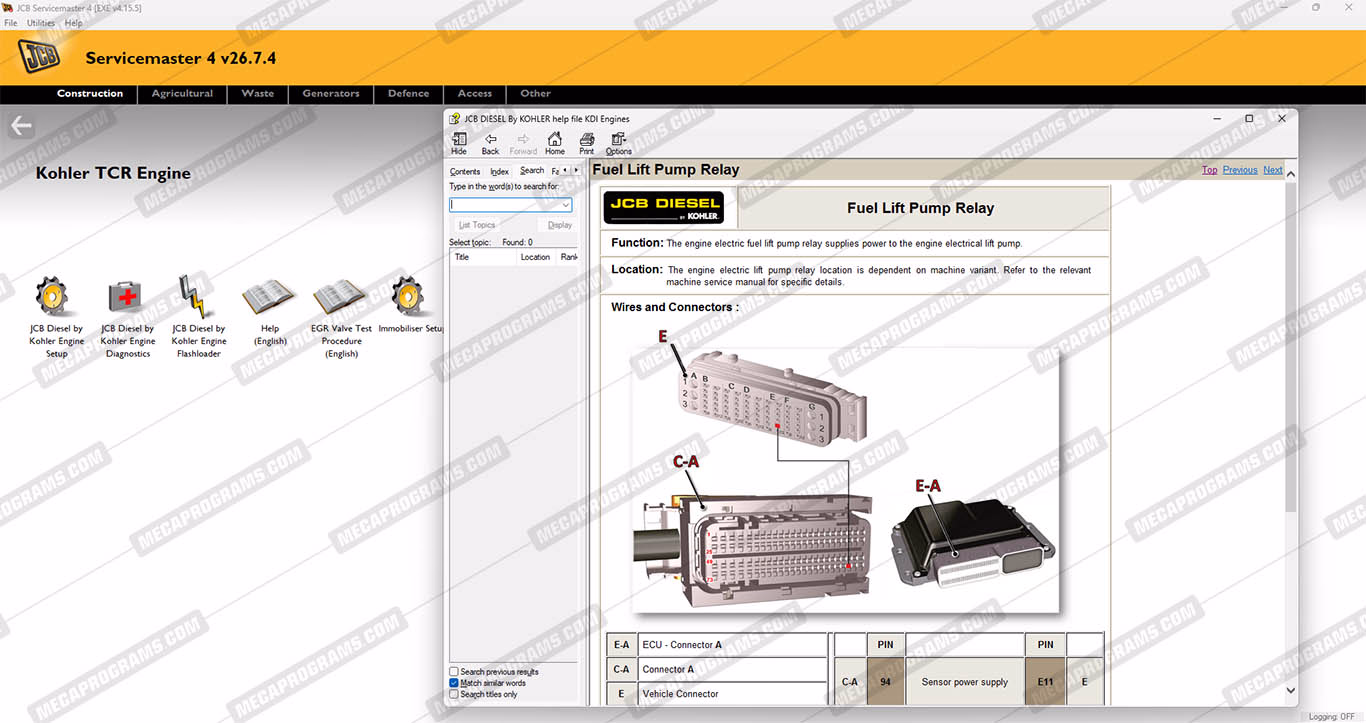Click the 'Kohler TCR Engine' heading

113,173
